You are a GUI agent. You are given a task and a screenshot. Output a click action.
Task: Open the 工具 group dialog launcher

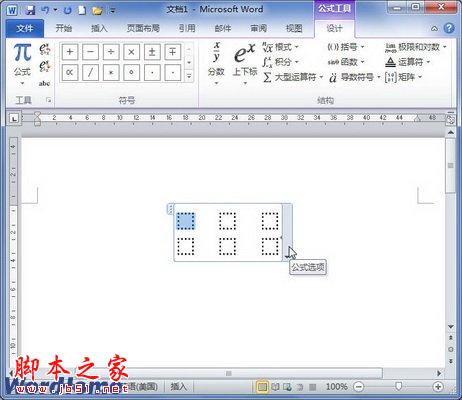point(49,100)
